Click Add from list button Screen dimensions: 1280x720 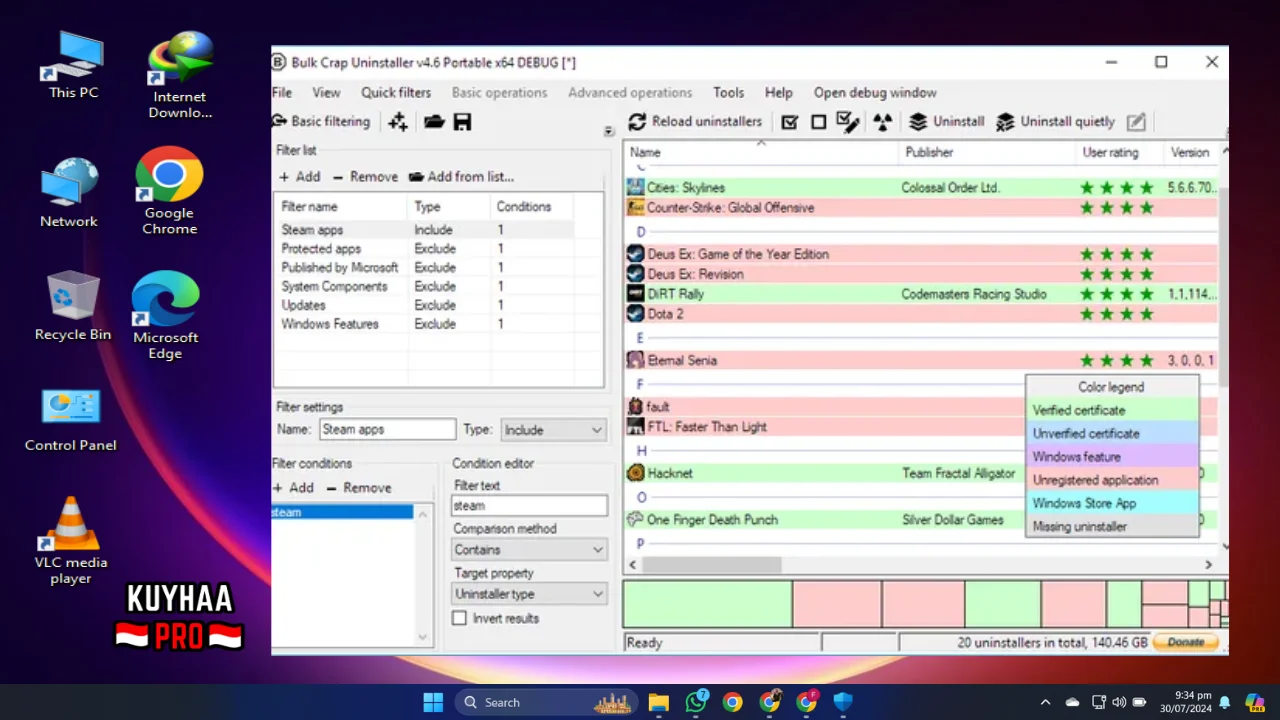(x=461, y=176)
